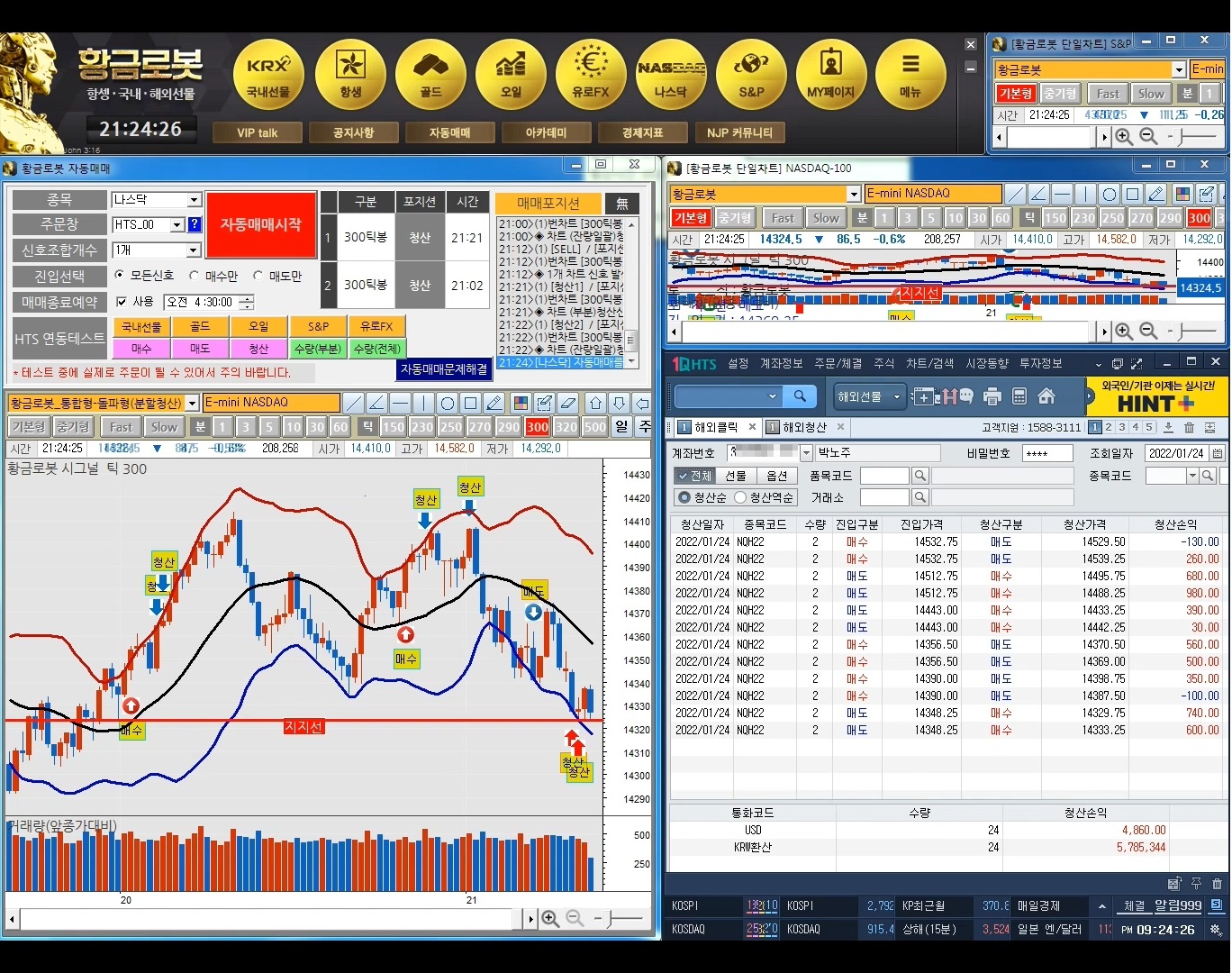Zoom out on the main chart
The width and height of the screenshot is (1232, 973).
(x=575, y=919)
